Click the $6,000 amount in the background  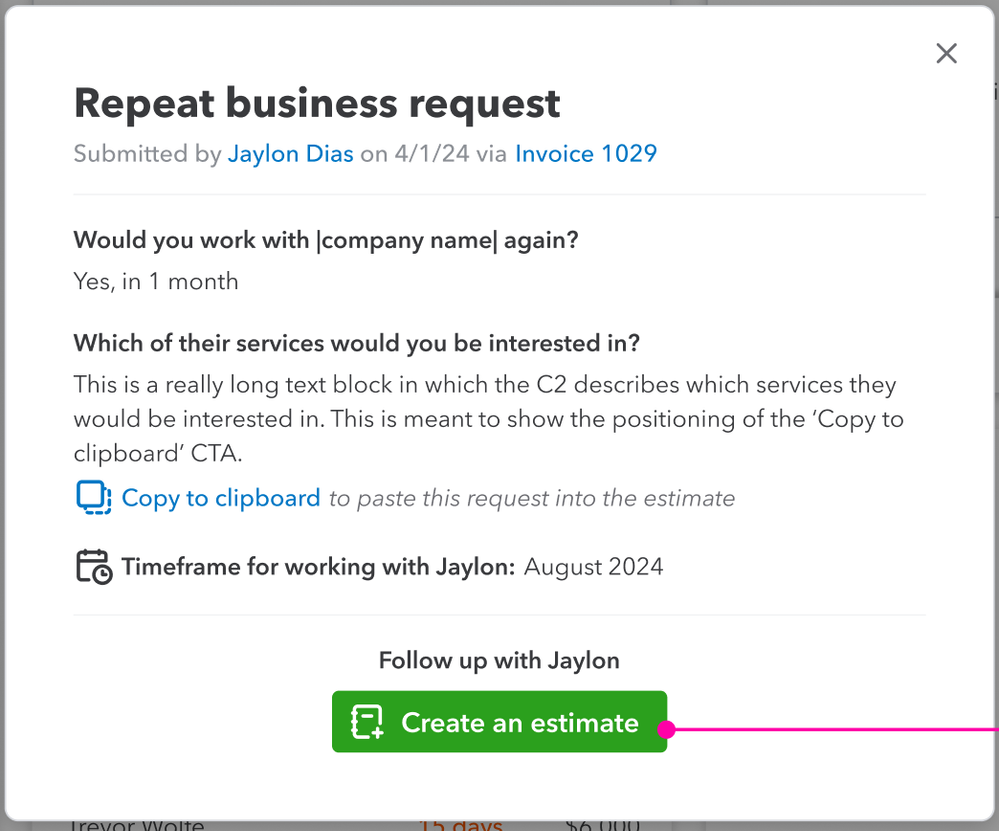click(x=603, y=825)
